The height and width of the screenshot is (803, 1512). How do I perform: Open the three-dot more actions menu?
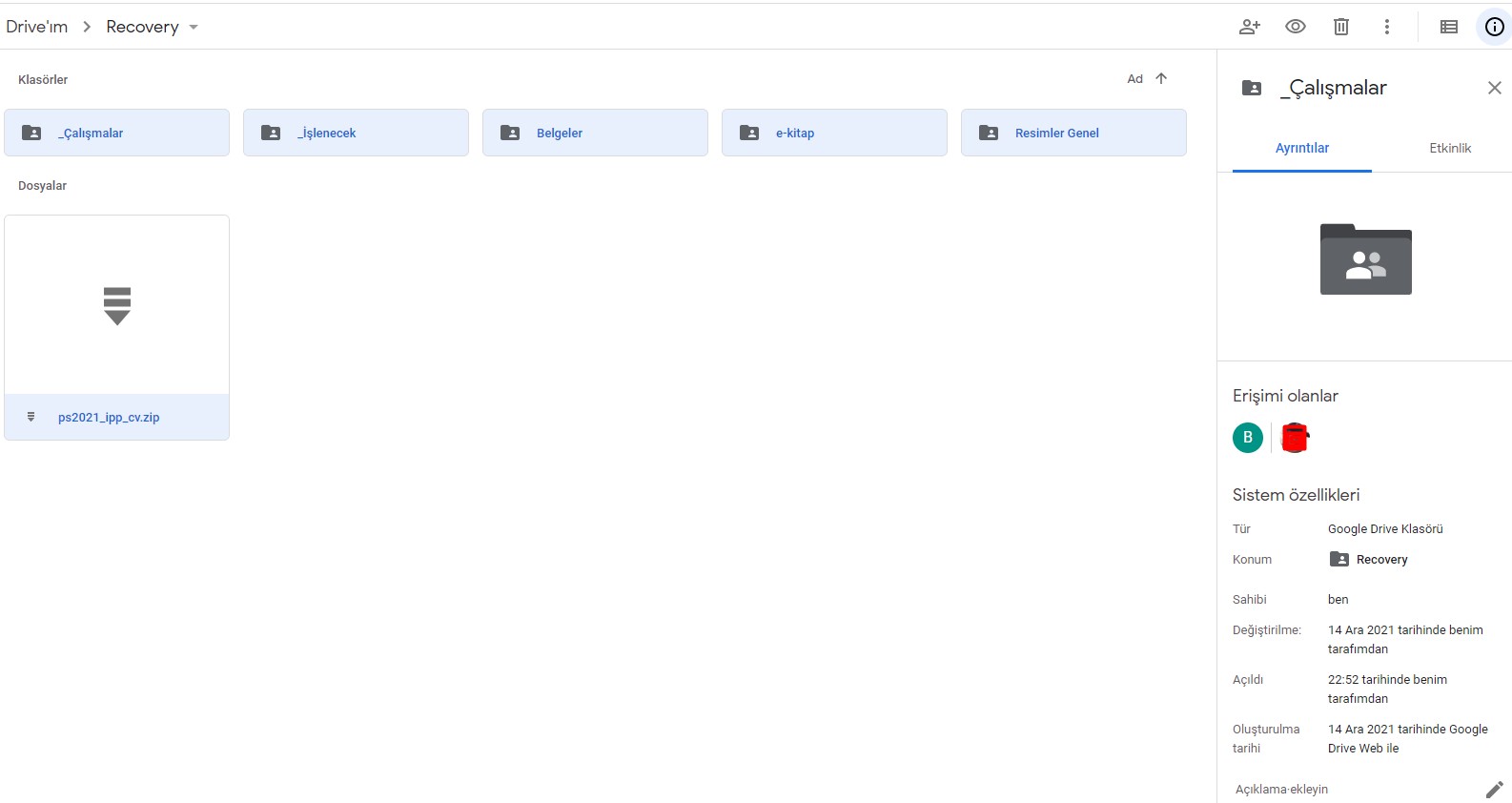(1386, 27)
